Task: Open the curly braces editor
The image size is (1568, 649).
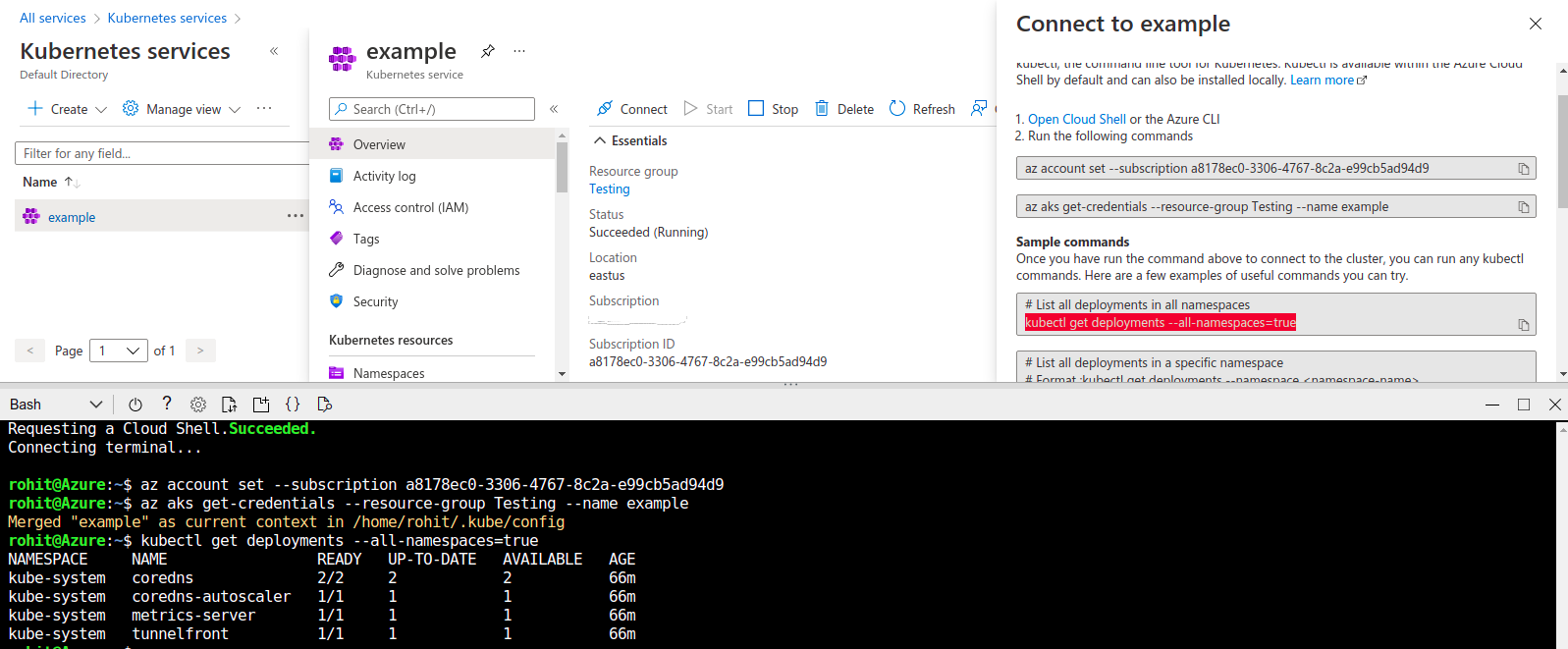Action: click(x=293, y=405)
